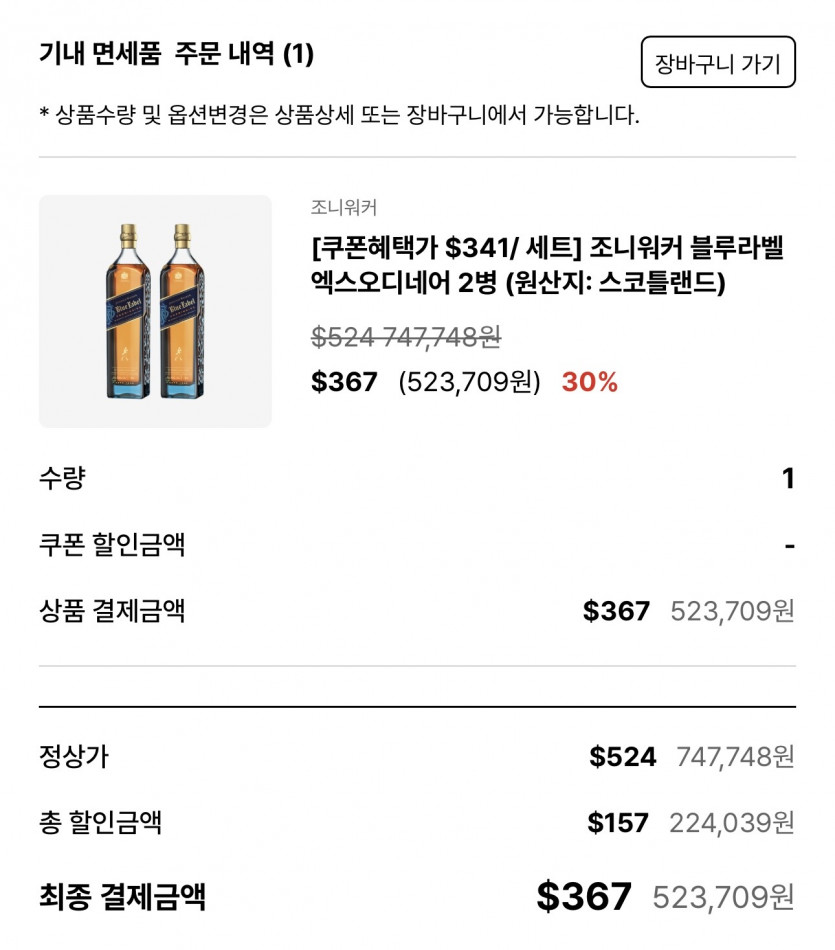Click the 기내 면세품 주문 내역 heading
Viewport: 835px width, 950px height.
click(176, 54)
